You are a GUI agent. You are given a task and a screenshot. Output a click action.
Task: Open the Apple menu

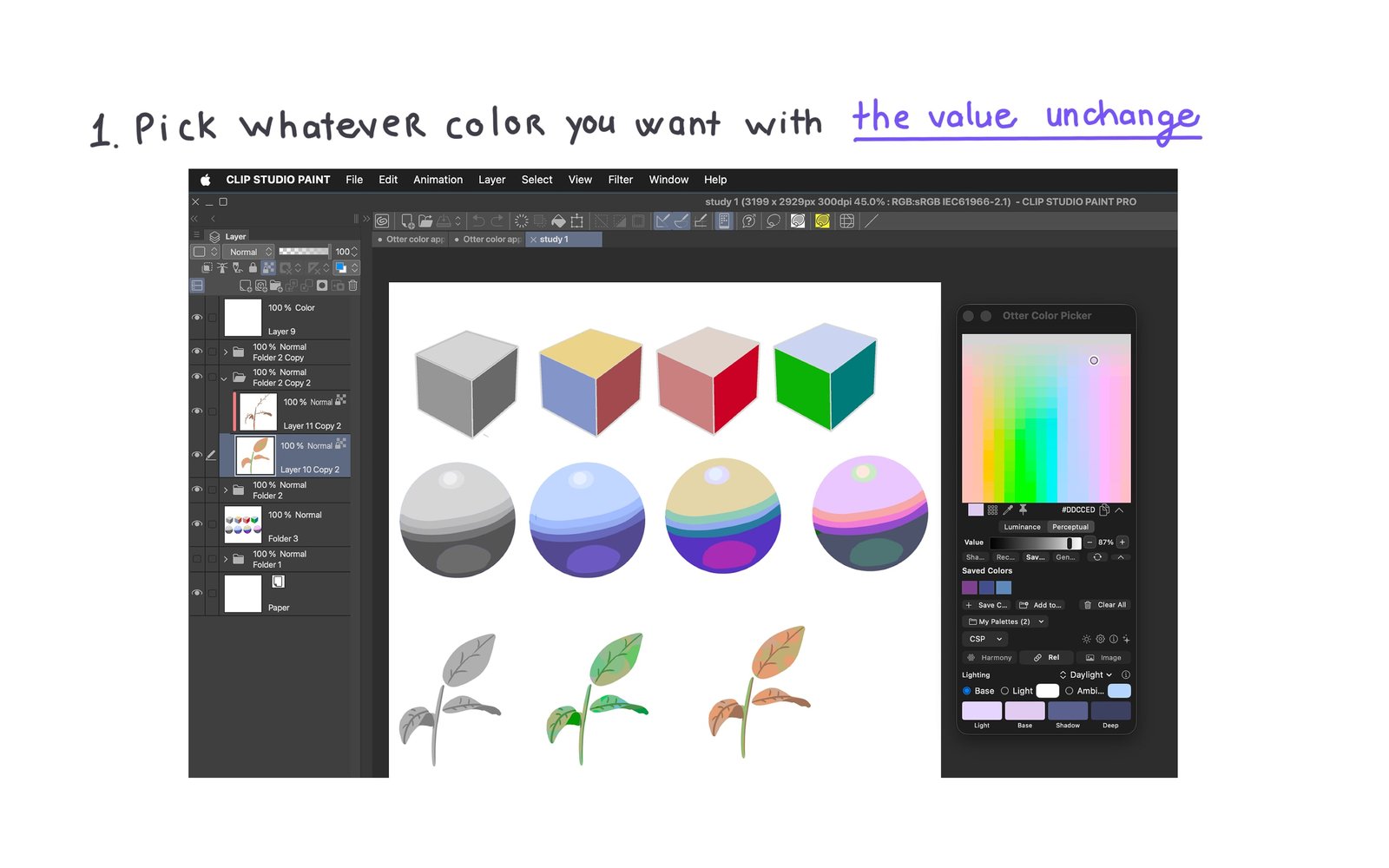pyautogui.click(x=205, y=180)
